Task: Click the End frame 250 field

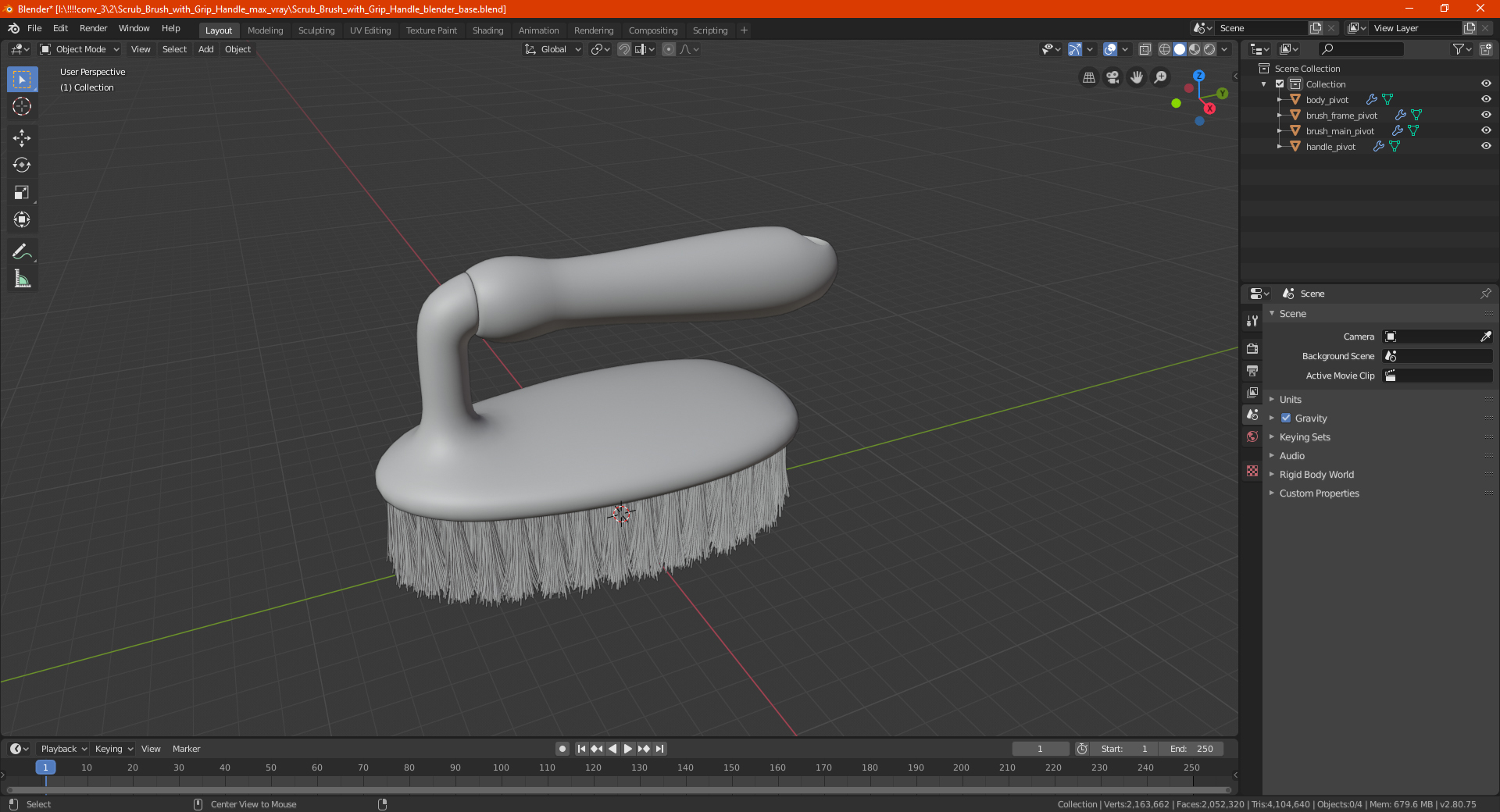Action: tap(1191, 749)
